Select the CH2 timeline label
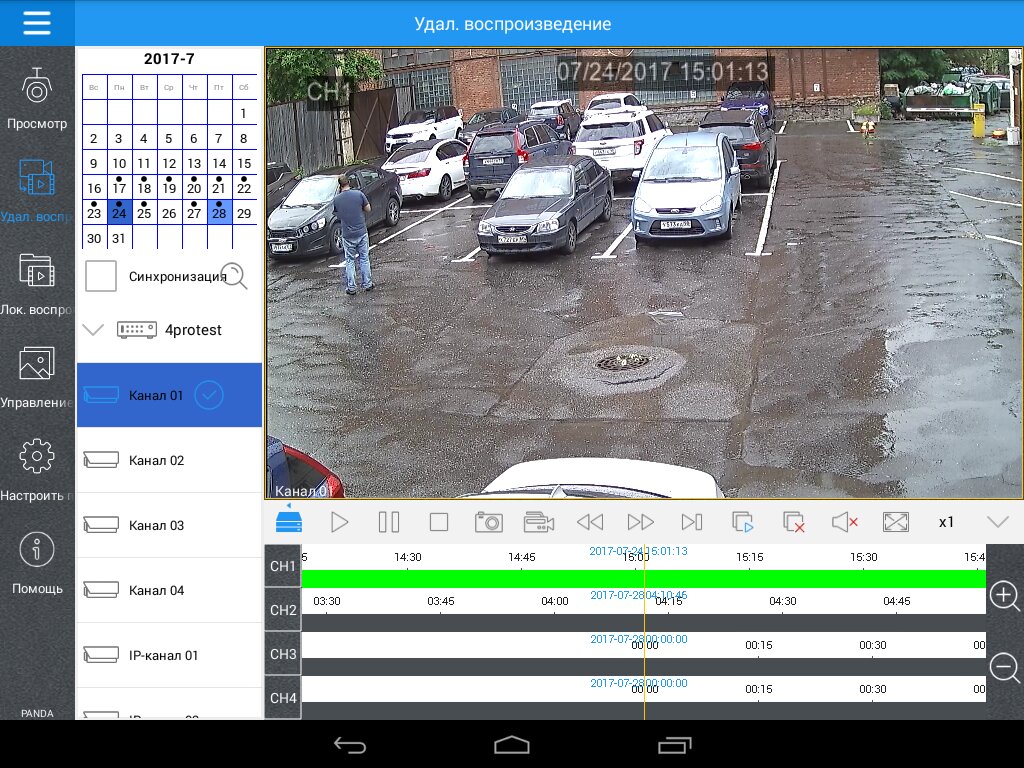Screen dimensions: 1024x768 (283, 609)
